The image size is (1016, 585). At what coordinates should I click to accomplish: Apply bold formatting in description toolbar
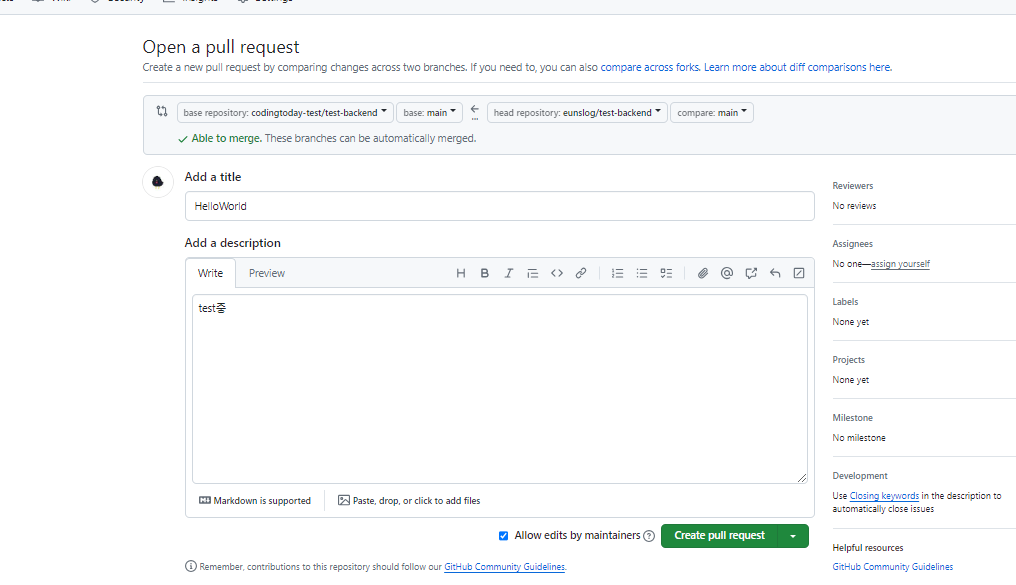click(x=485, y=273)
